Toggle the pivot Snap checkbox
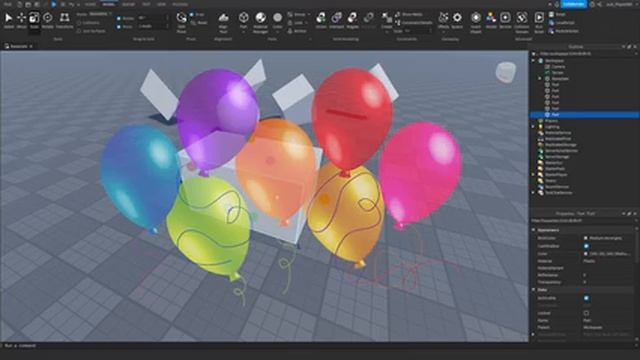640x360 pixels. click(x=192, y=15)
